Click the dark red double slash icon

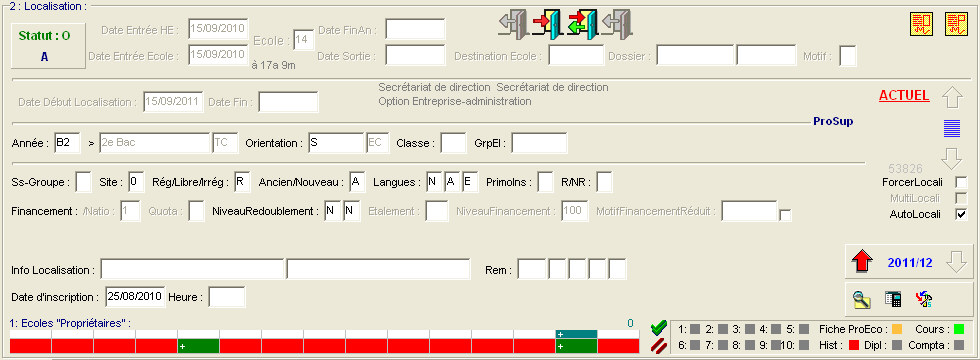pos(659,346)
